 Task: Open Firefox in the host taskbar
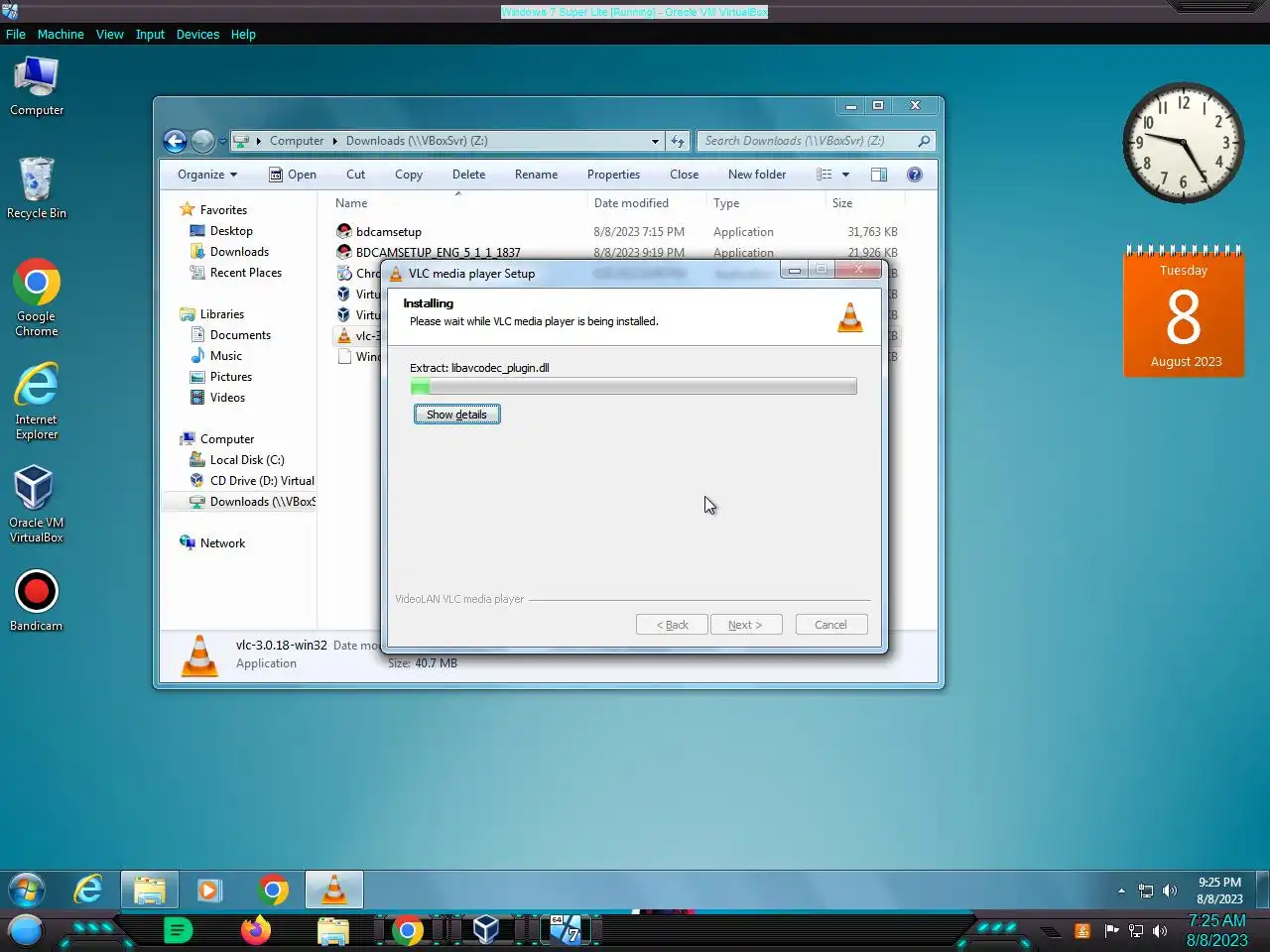256,930
